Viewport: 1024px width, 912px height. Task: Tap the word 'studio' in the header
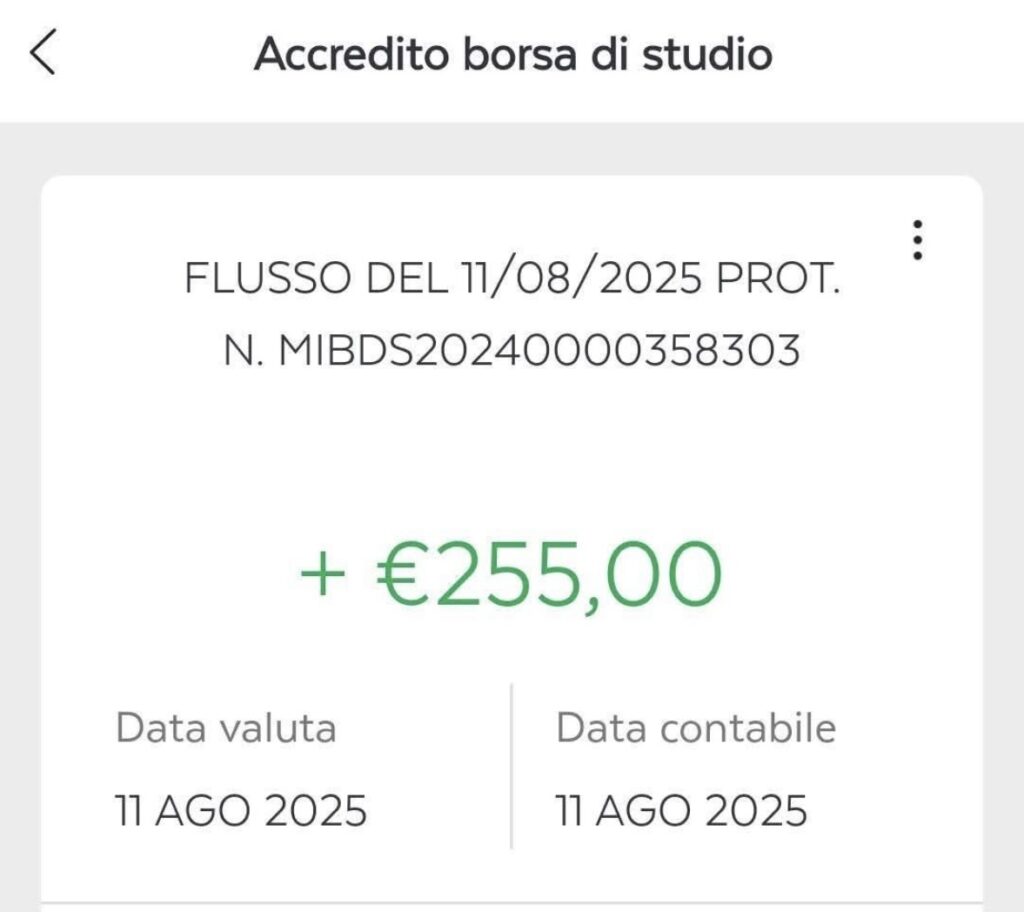707,54
